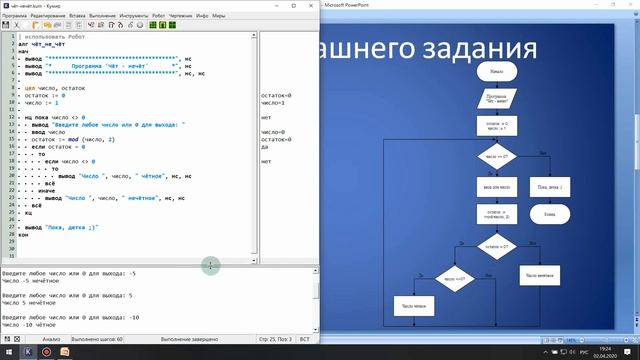The width and height of the screenshot is (640, 360).
Task: Click 'Выполнение завершено' status text
Action: (x=189, y=339)
